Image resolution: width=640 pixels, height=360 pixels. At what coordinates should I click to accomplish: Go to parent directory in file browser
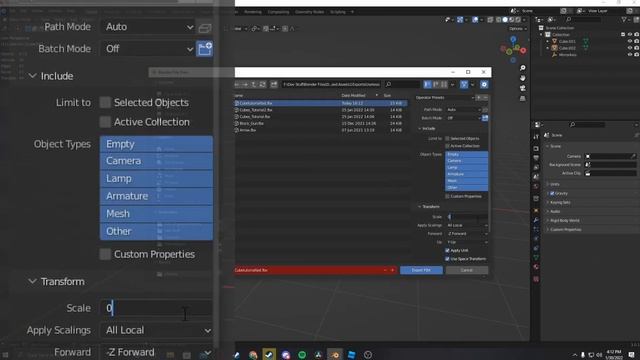(x=254, y=84)
